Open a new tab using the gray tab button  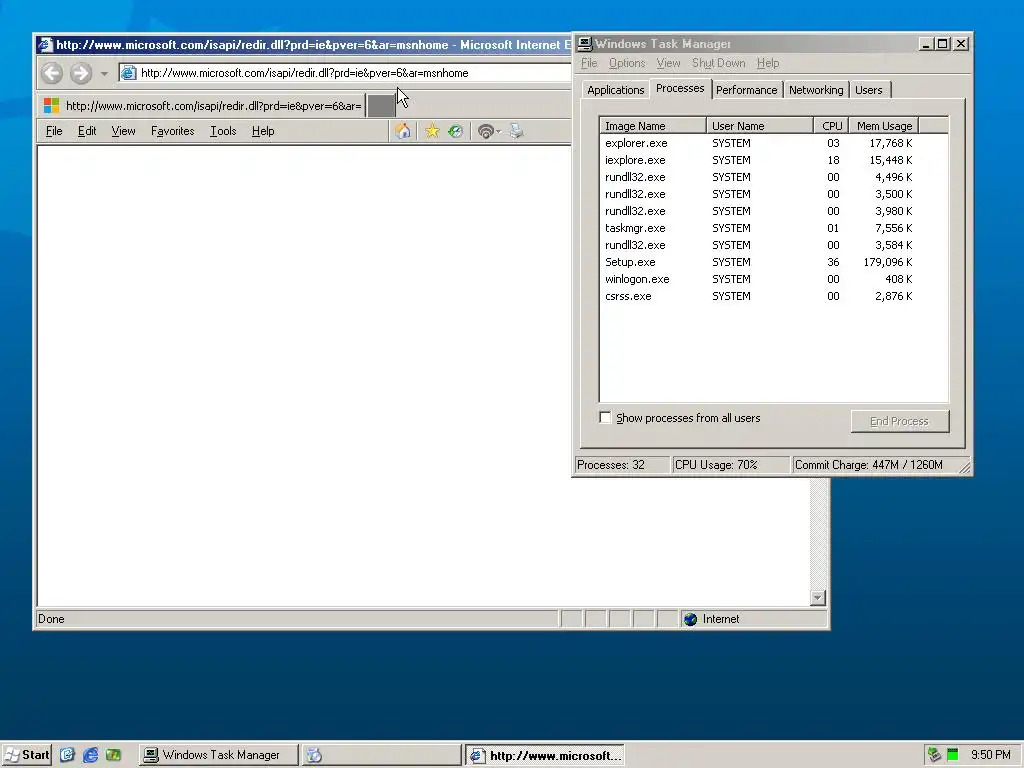[381, 106]
